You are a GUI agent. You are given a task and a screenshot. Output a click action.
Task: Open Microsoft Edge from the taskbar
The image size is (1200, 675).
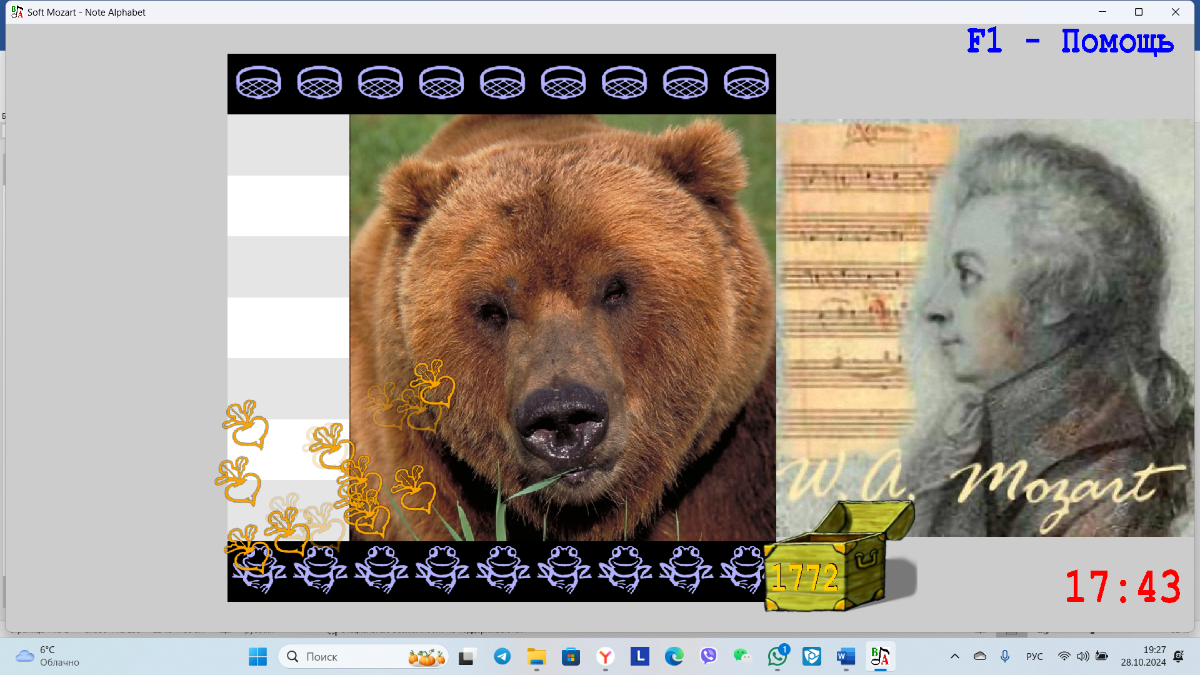(x=675, y=657)
